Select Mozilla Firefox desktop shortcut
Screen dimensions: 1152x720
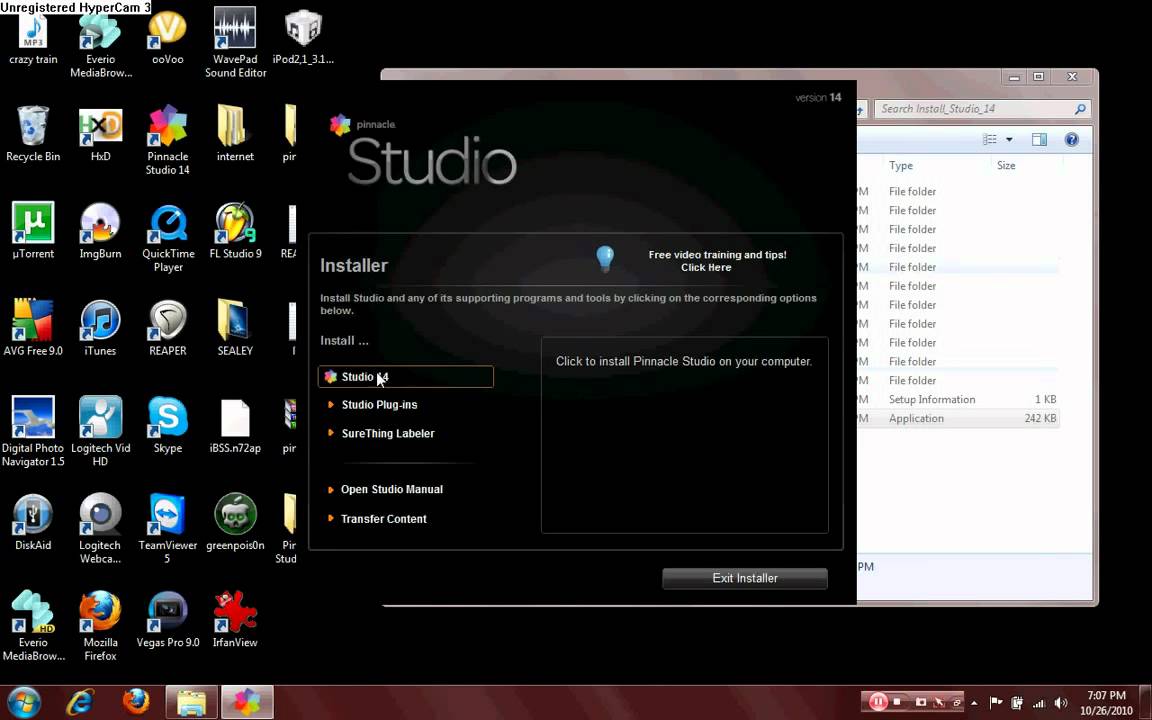101,625
